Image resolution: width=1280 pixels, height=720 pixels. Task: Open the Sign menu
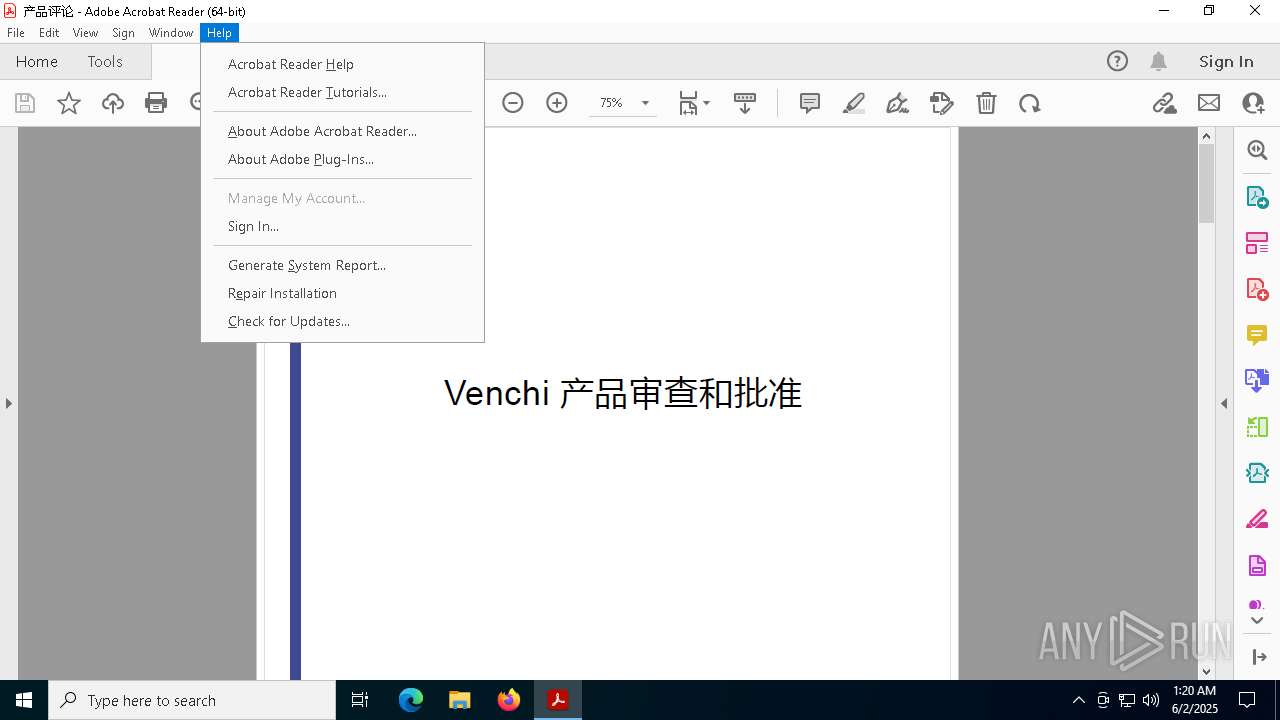[123, 33]
